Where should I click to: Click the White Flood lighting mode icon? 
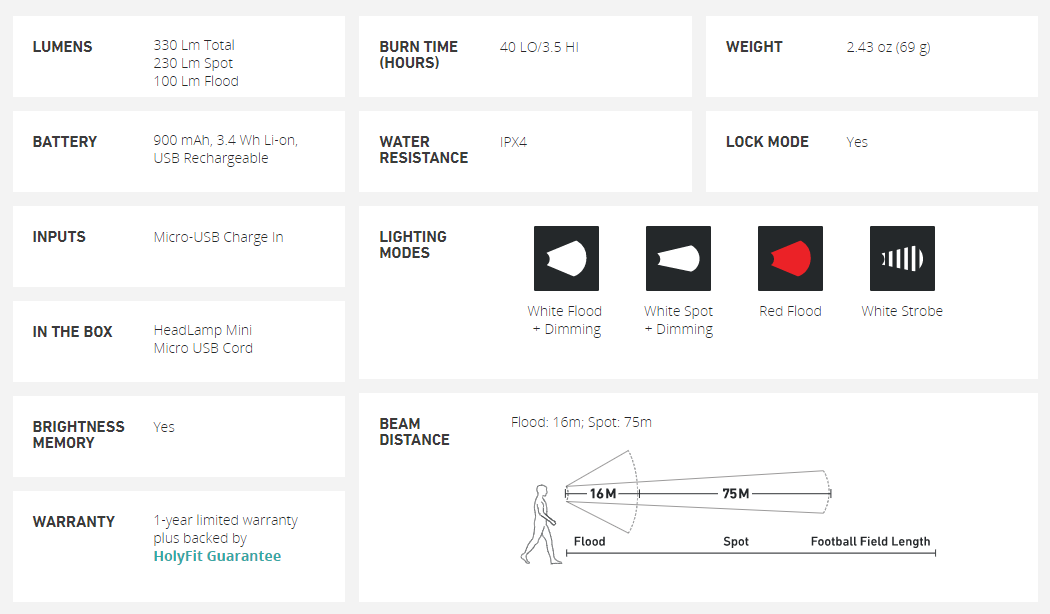coord(566,258)
